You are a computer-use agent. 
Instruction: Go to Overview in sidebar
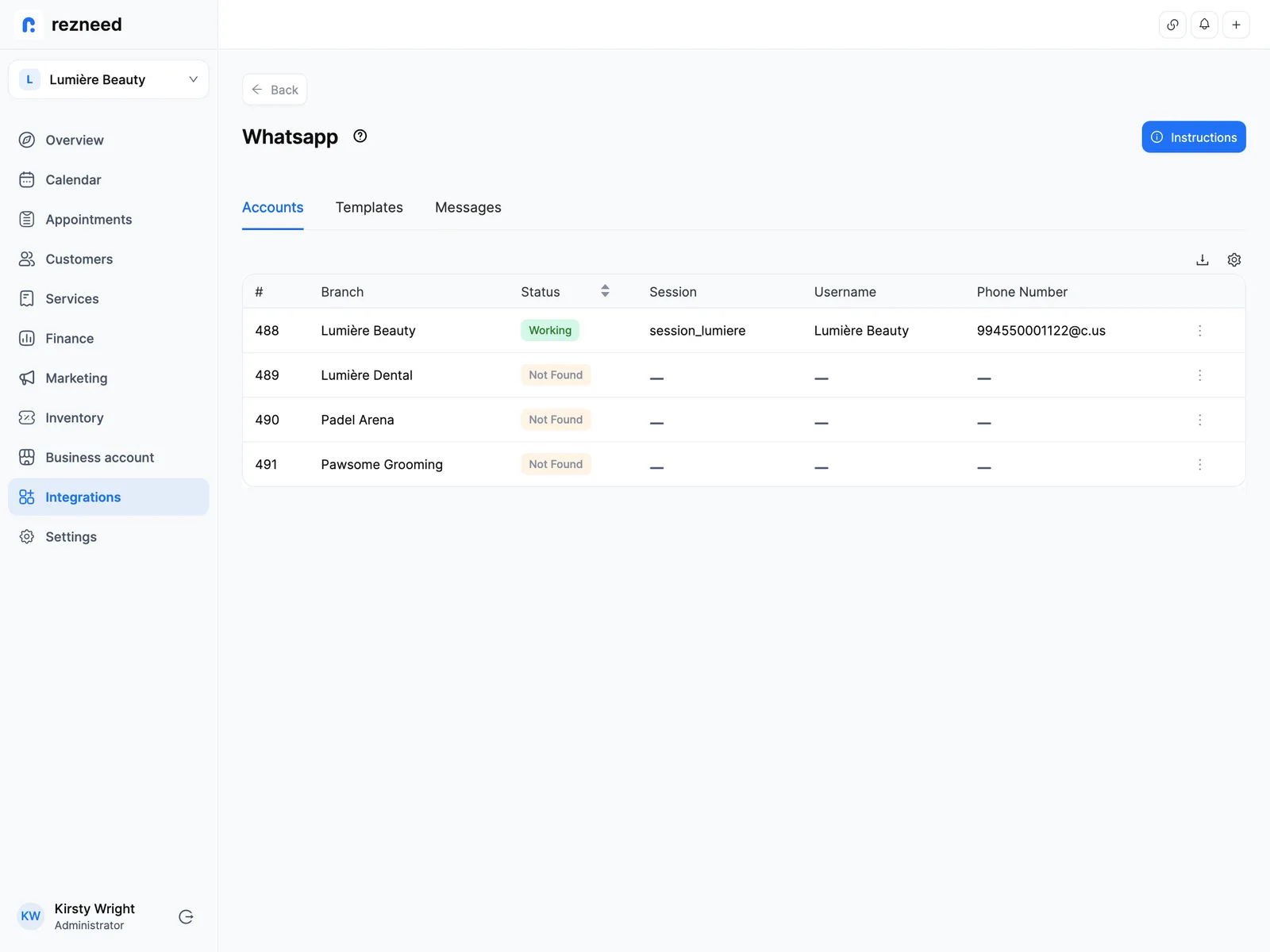tap(109, 140)
